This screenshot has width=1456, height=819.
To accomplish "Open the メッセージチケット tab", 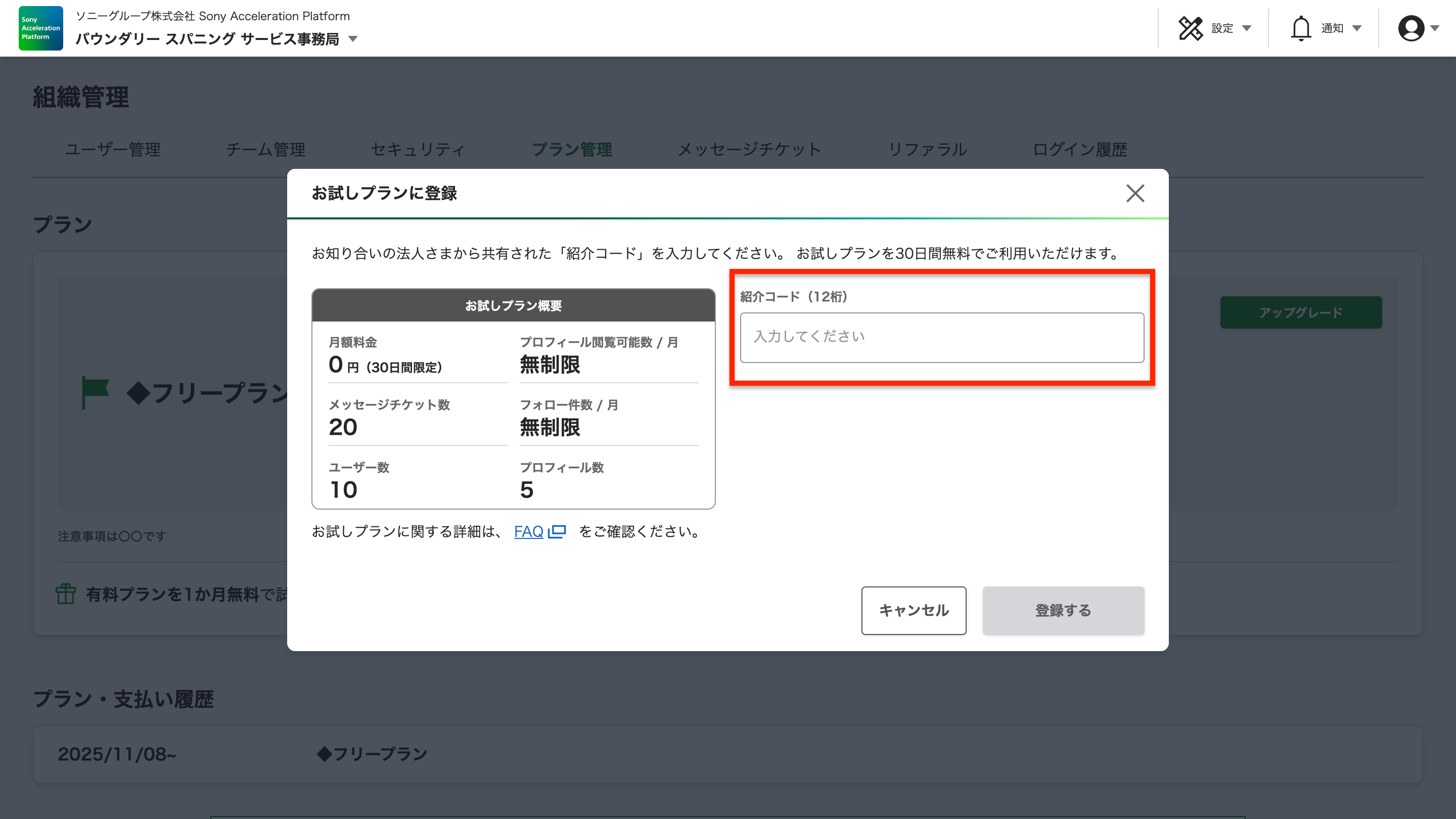I will coord(749,150).
